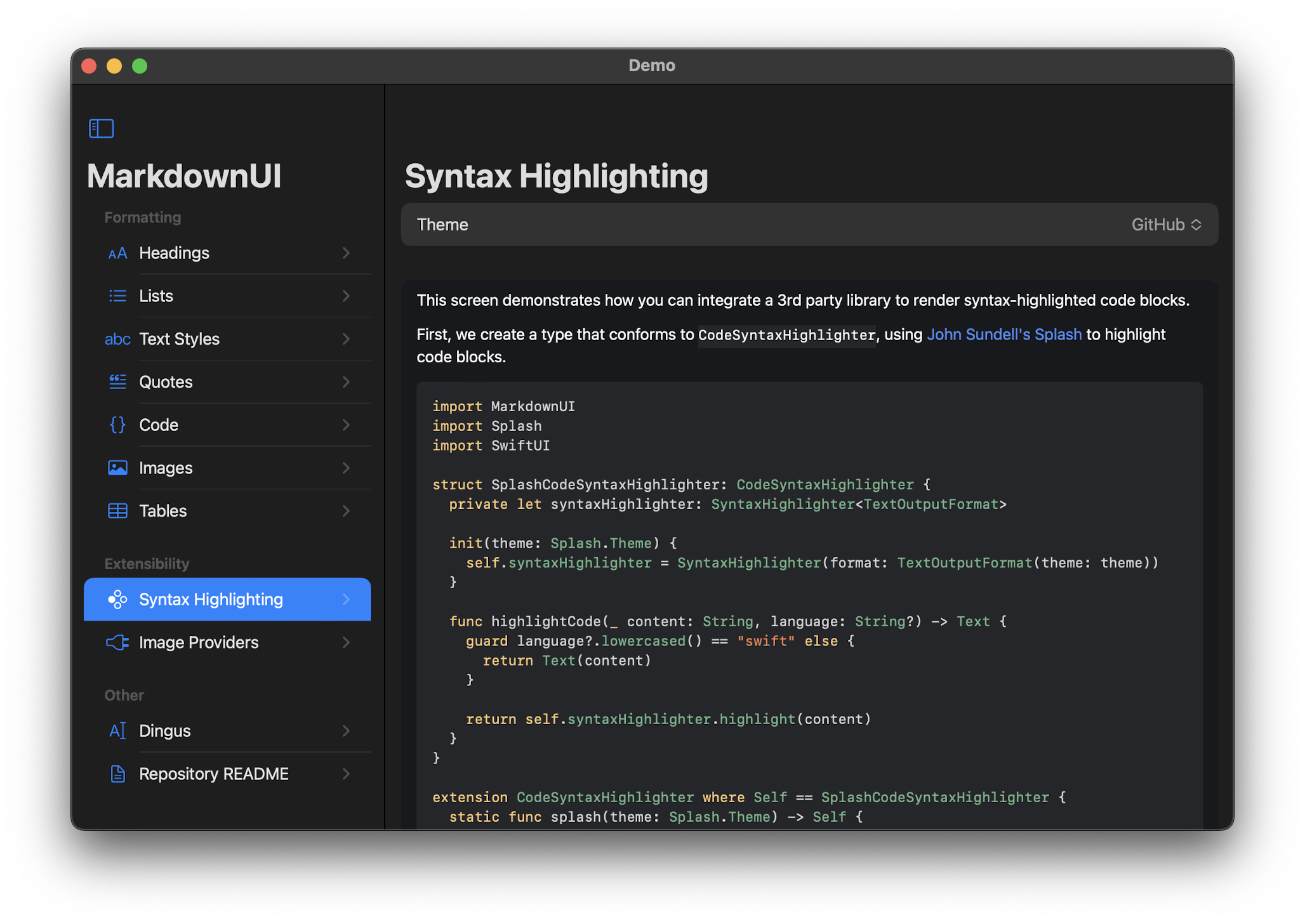Screen dimensions: 1305x924
Task: Select the Quotes sidebar entry
Action: [x=166, y=381]
